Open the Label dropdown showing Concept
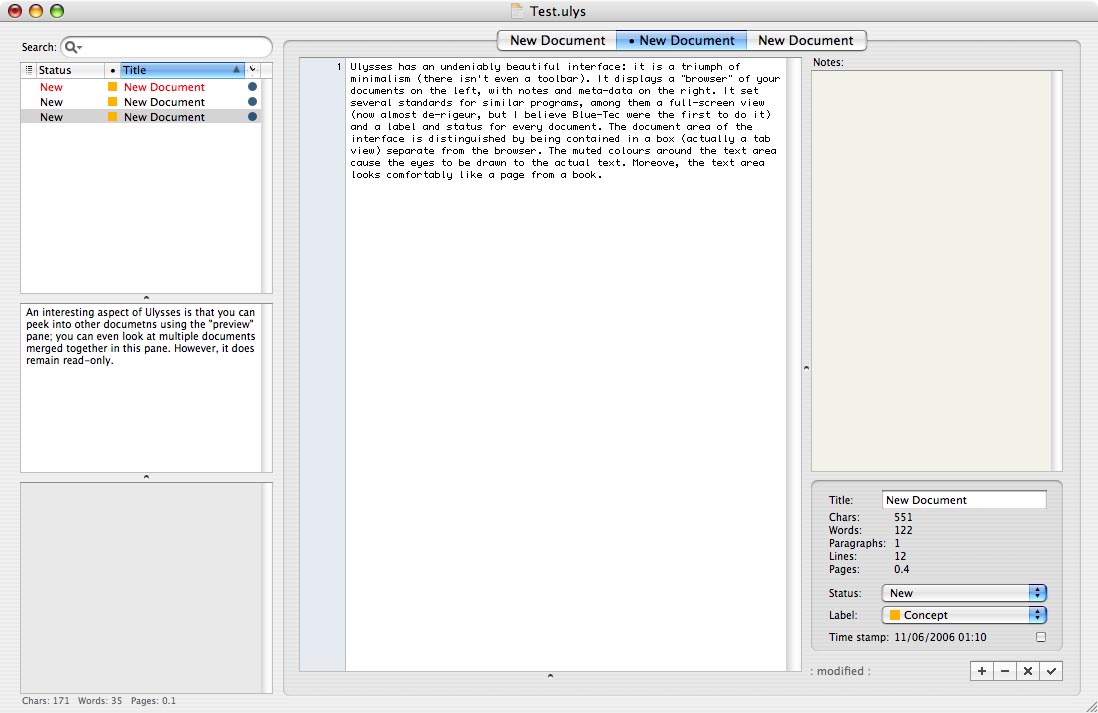This screenshot has width=1098, height=713. pyautogui.click(x=964, y=615)
